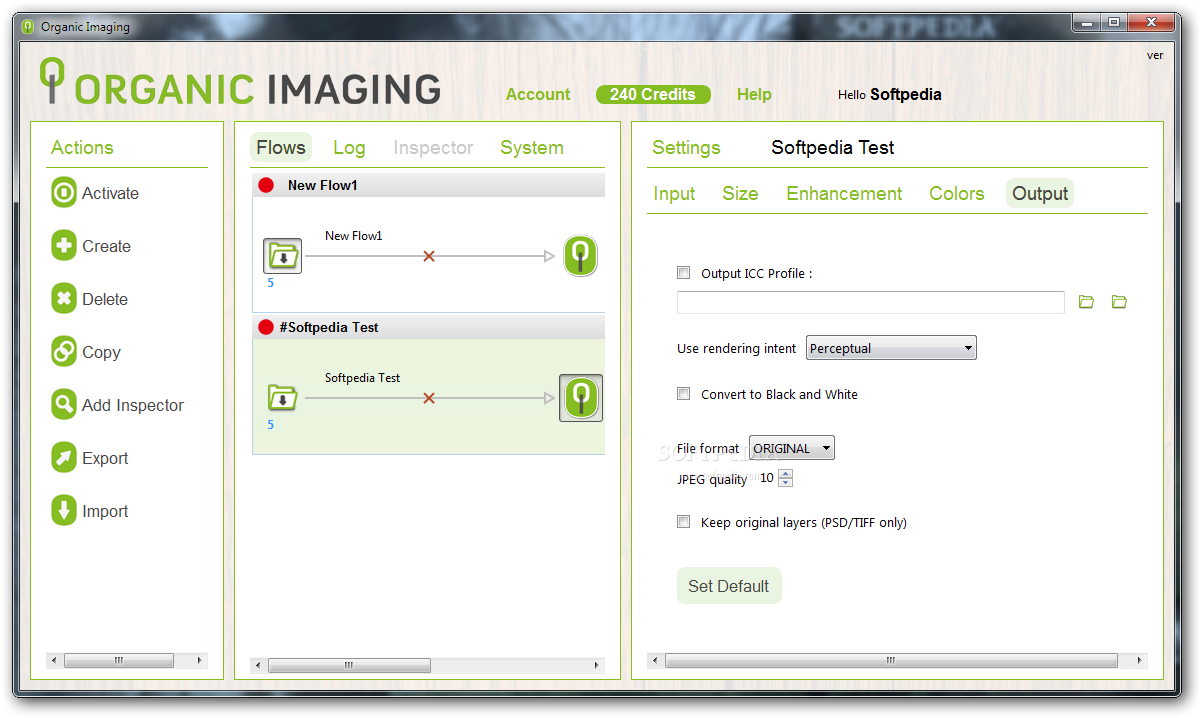Click the Actions panel horizontal scrollbar

(x=127, y=661)
